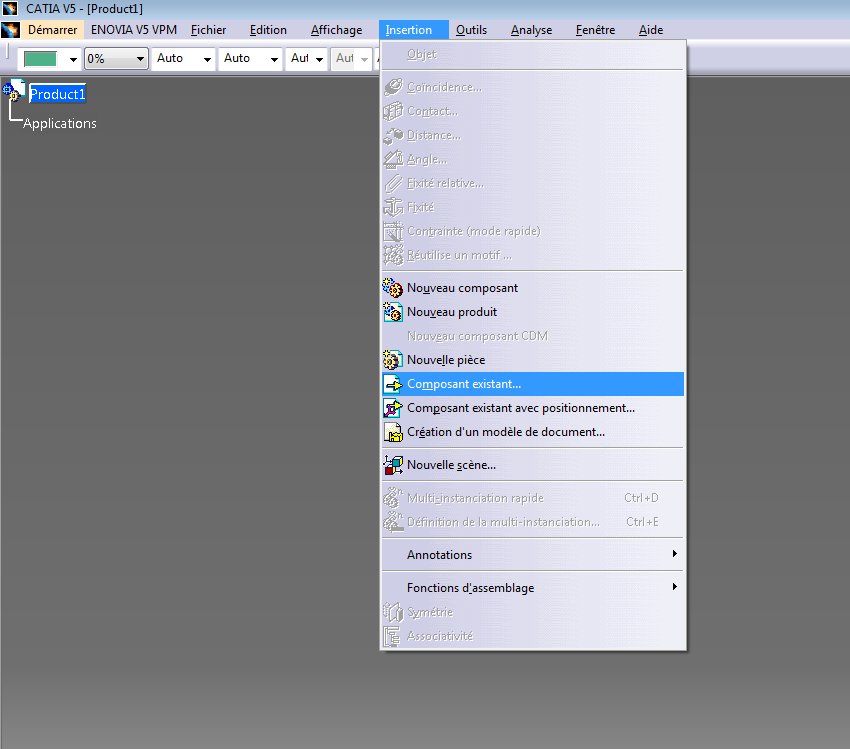850x749 pixels.
Task: Select Applications node in the tree
Action: pos(60,124)
